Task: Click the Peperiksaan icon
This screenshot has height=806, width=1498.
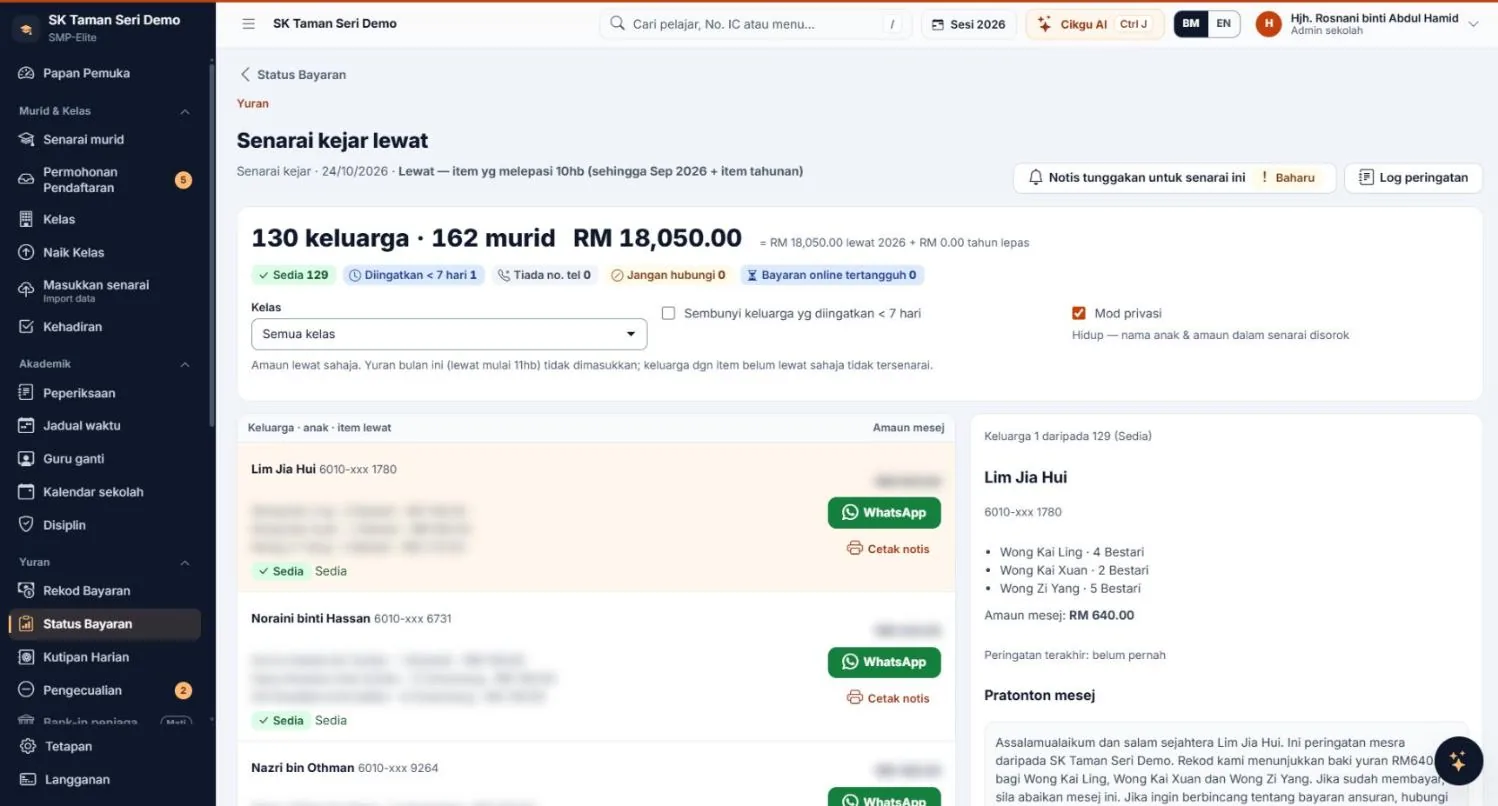Action: pyautogui.click(x=27, y=393)
